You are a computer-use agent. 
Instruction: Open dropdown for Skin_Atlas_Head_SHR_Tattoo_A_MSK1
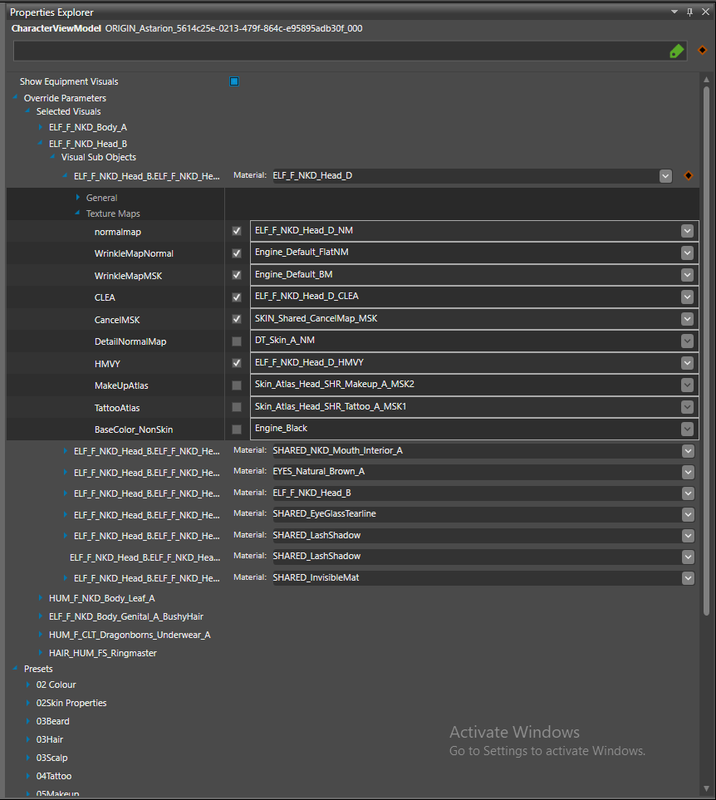tap(687, 407)
